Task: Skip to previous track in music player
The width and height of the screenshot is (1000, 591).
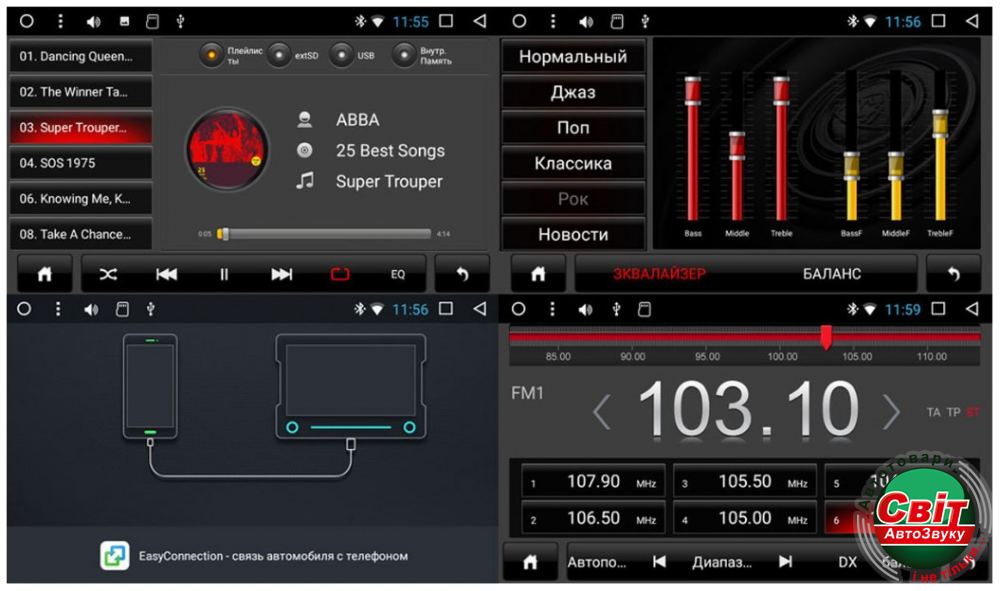Action: click(167, 274)
